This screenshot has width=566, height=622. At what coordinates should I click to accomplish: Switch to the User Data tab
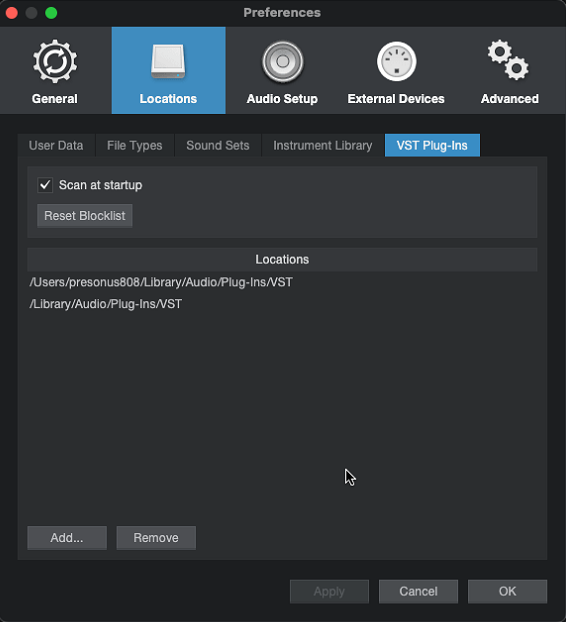pyautogui.click(x=56, y=146)
